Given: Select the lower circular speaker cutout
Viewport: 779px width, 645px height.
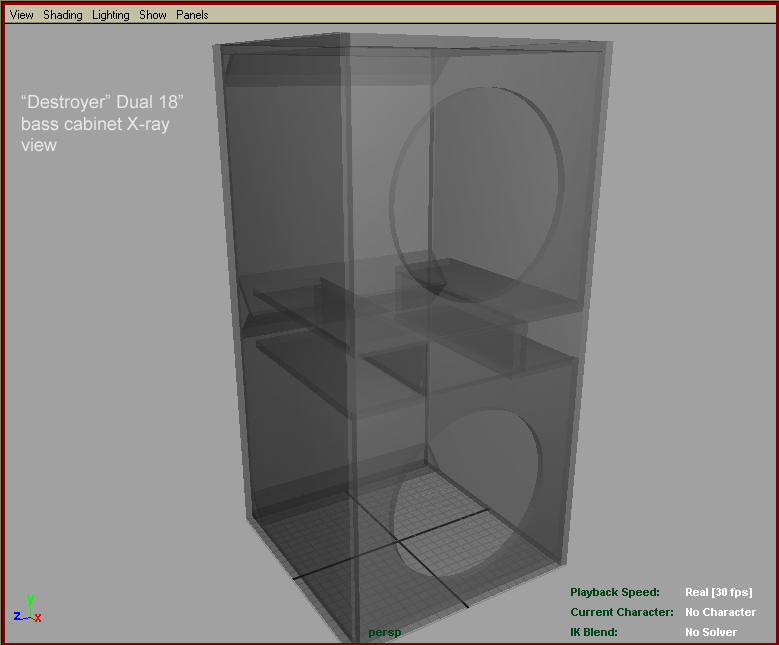Looking at the screenshot, I should click(x=466, y=493).
